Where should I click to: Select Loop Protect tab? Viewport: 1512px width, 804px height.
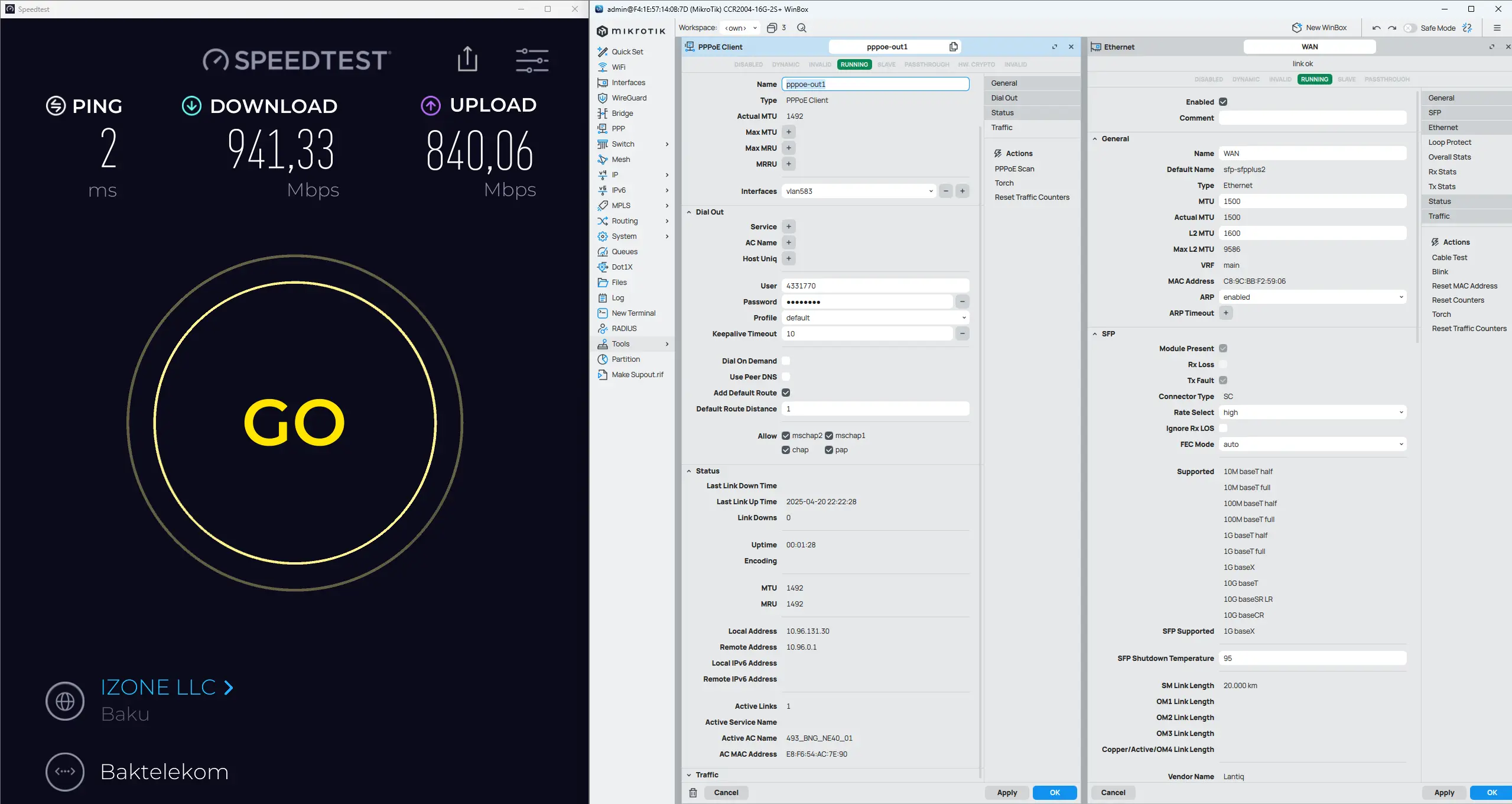[x=1467, y=142]
